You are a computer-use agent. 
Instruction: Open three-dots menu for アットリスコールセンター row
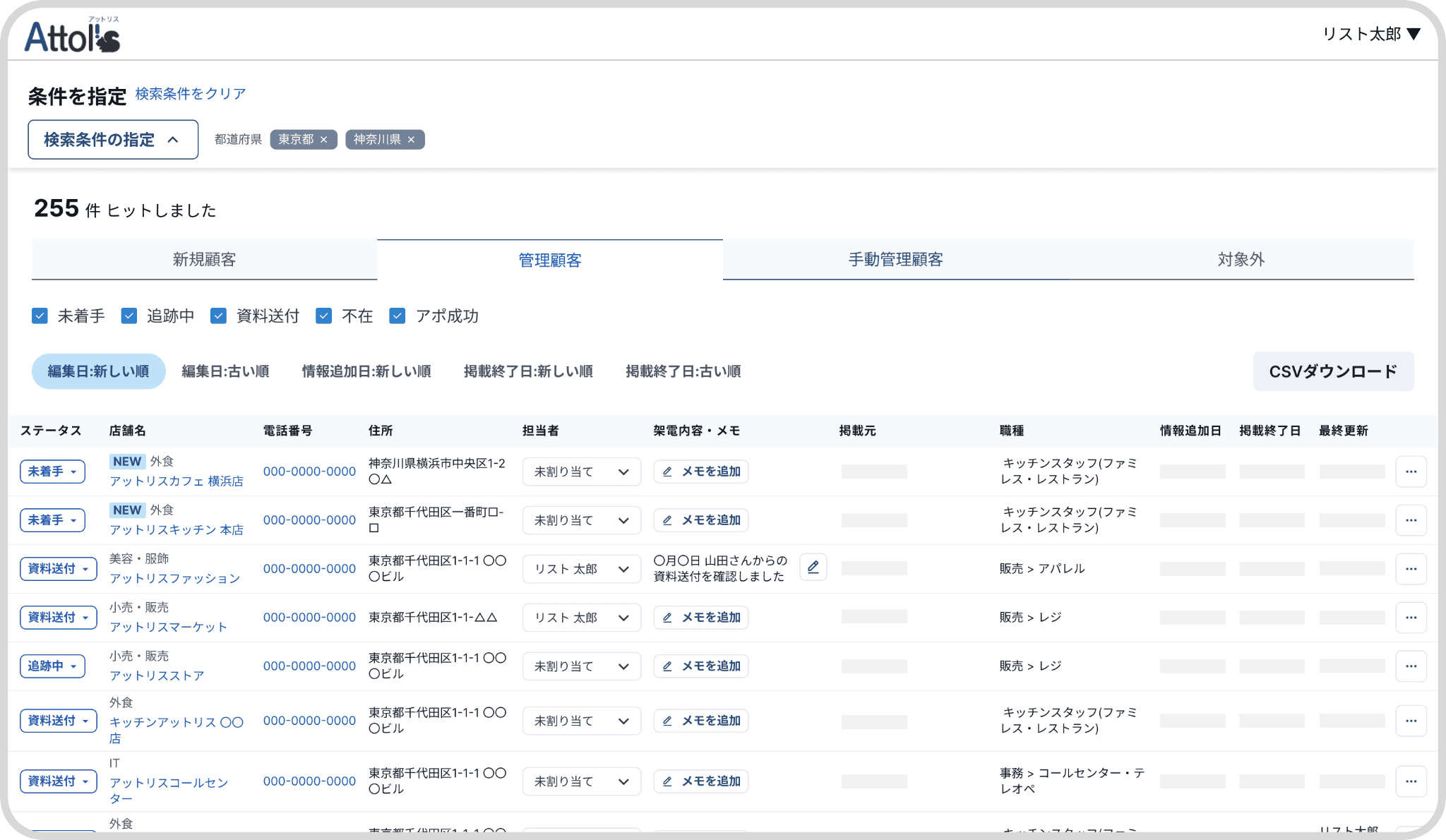click(1411, 781)
